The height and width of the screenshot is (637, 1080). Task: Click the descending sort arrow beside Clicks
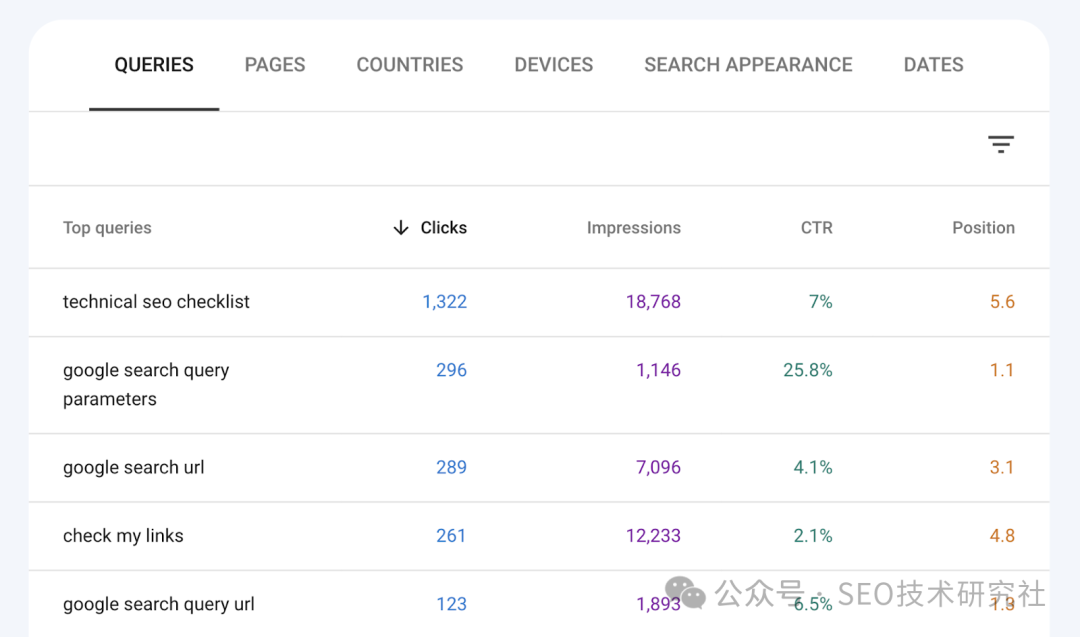(x=401, y=228)
